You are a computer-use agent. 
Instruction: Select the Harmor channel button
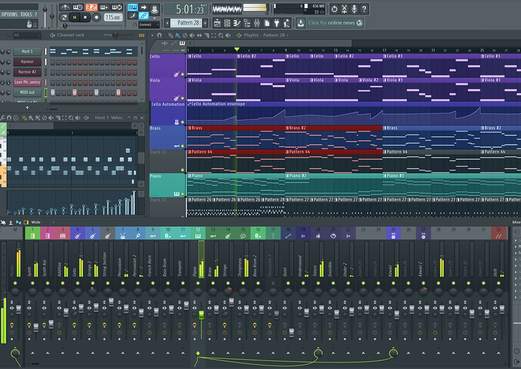27,62
